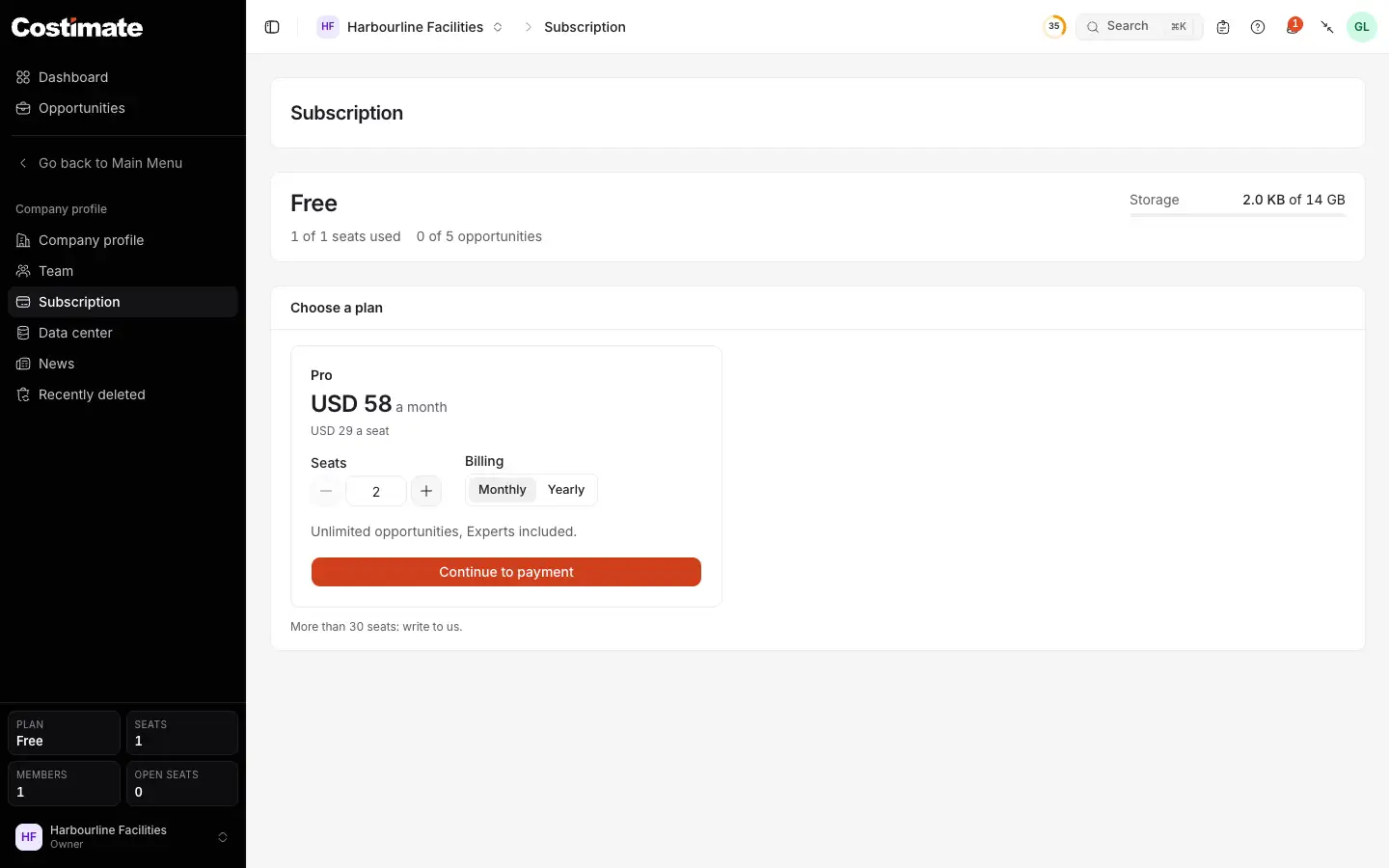This screenshot has height=868, width=1389.
Task: Open the News section
Action: (x=123, y=364)
